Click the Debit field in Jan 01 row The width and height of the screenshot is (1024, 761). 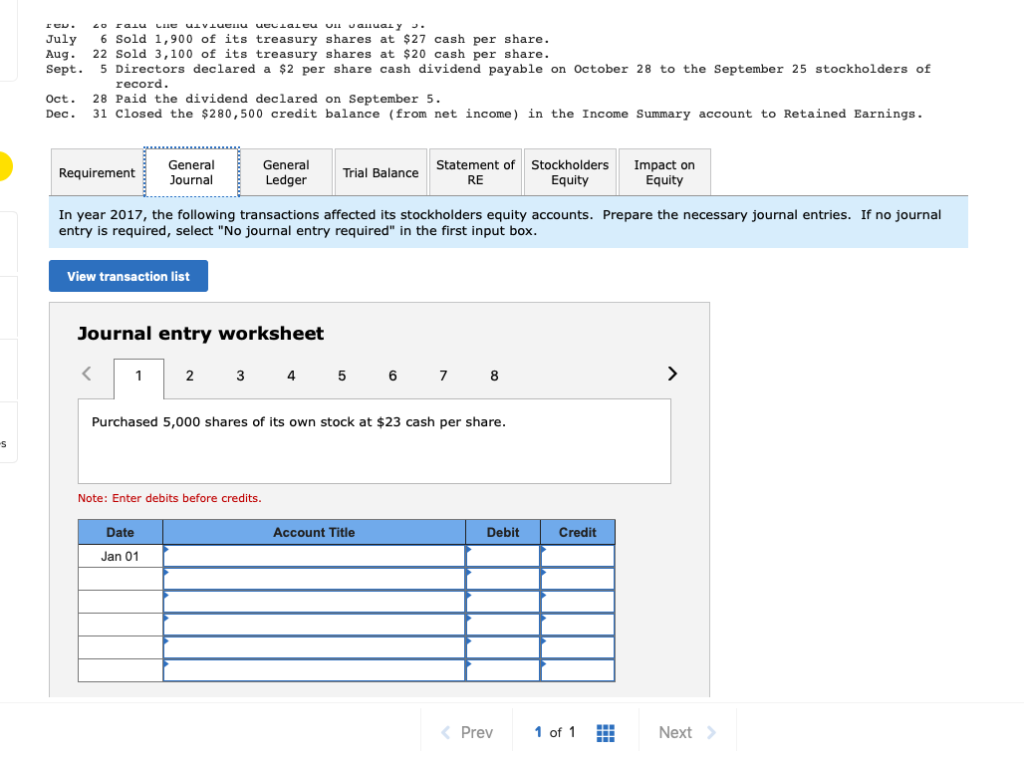click(503, 557)
